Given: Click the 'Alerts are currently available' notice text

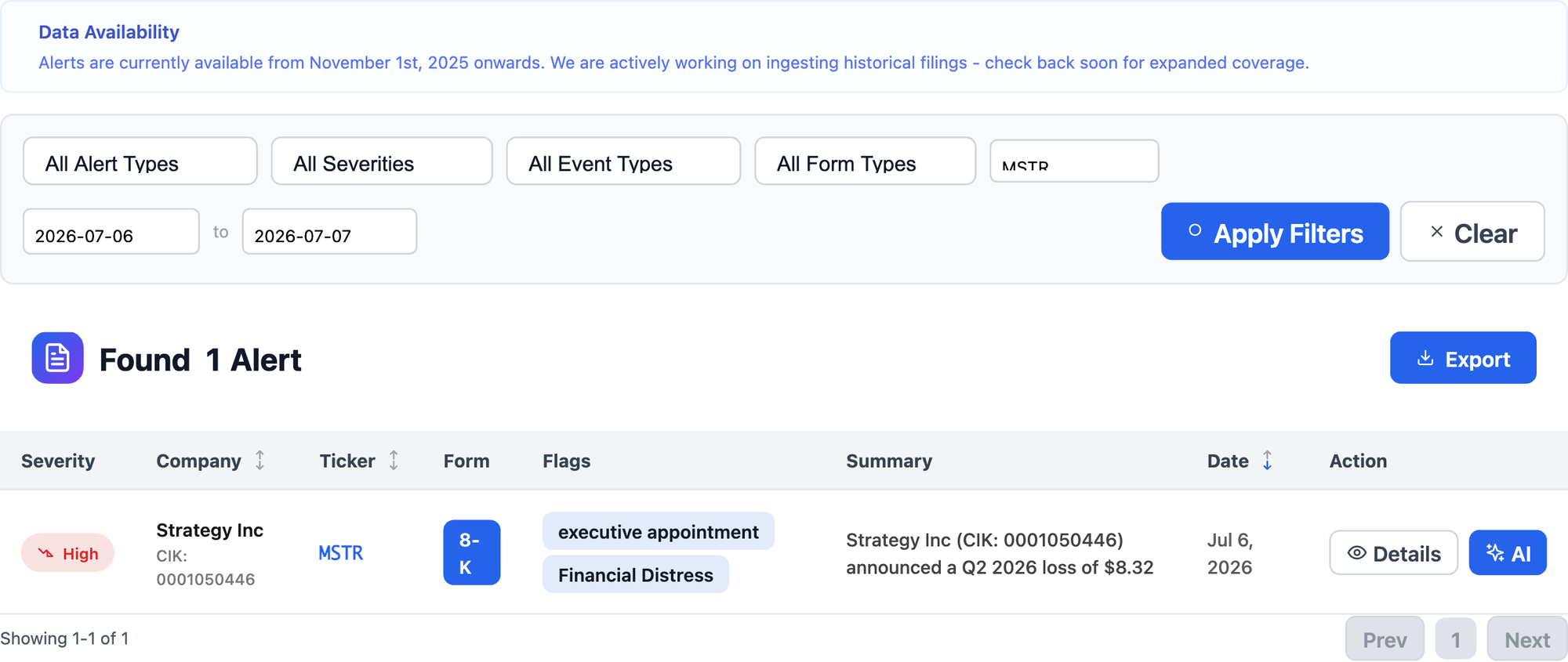Looking at the screenshot, I should pos(673,63).
